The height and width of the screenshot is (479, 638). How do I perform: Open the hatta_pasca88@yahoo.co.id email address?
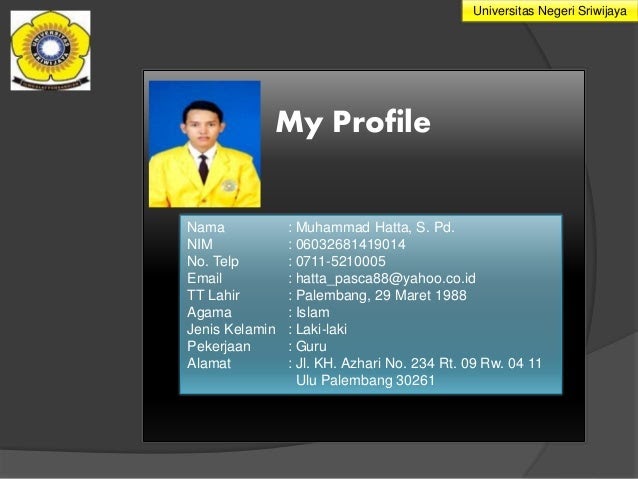click(385, 278)
